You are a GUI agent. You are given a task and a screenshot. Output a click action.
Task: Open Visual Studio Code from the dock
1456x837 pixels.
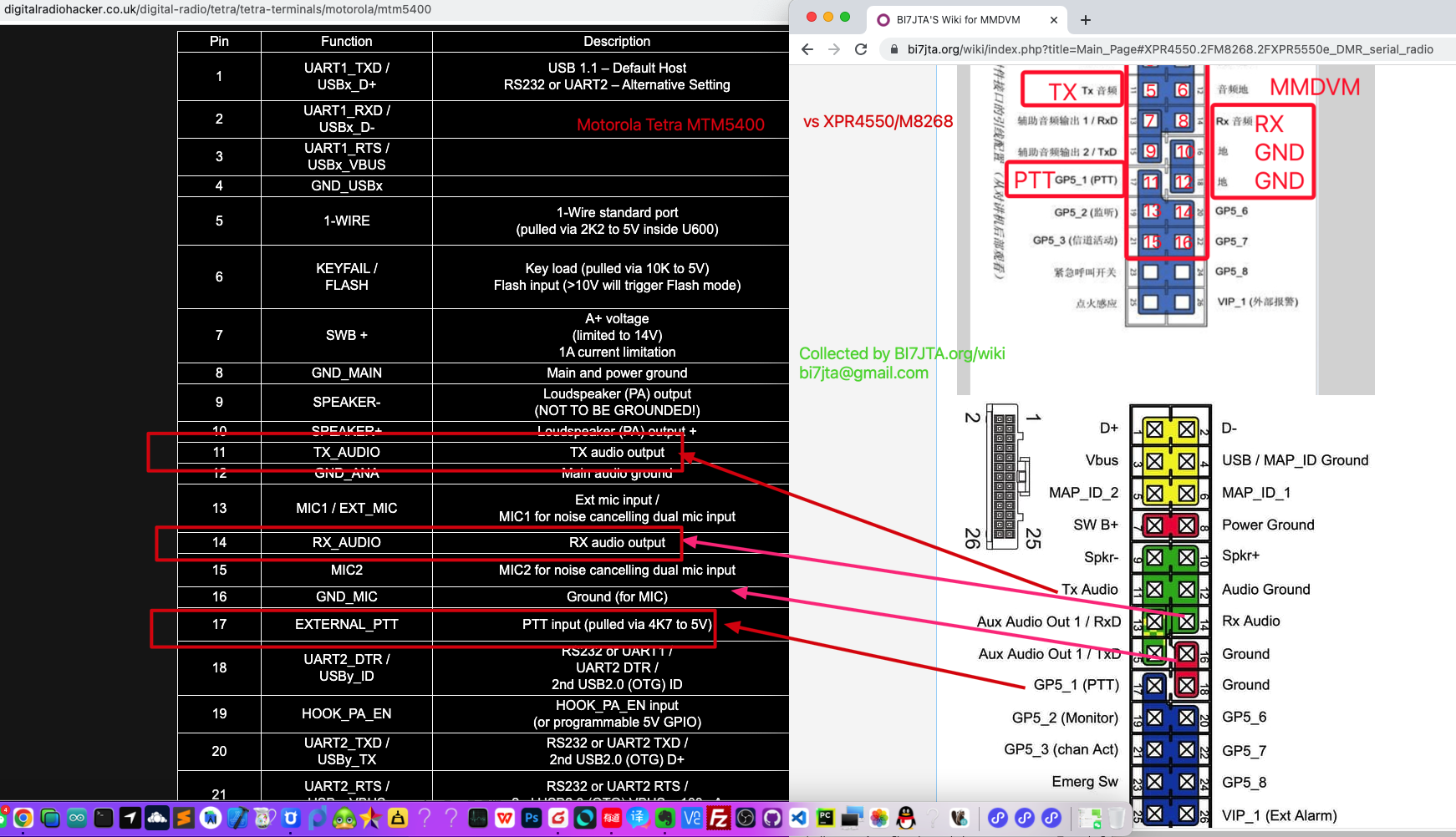click(799, 818)
